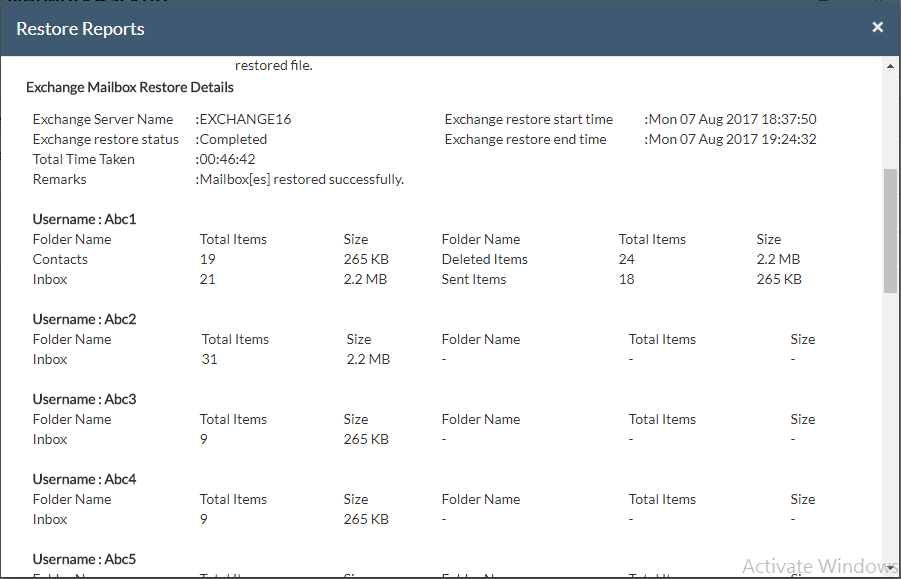Click the Deleted Items folder name

pyautogui.click(x=484, y=259)
